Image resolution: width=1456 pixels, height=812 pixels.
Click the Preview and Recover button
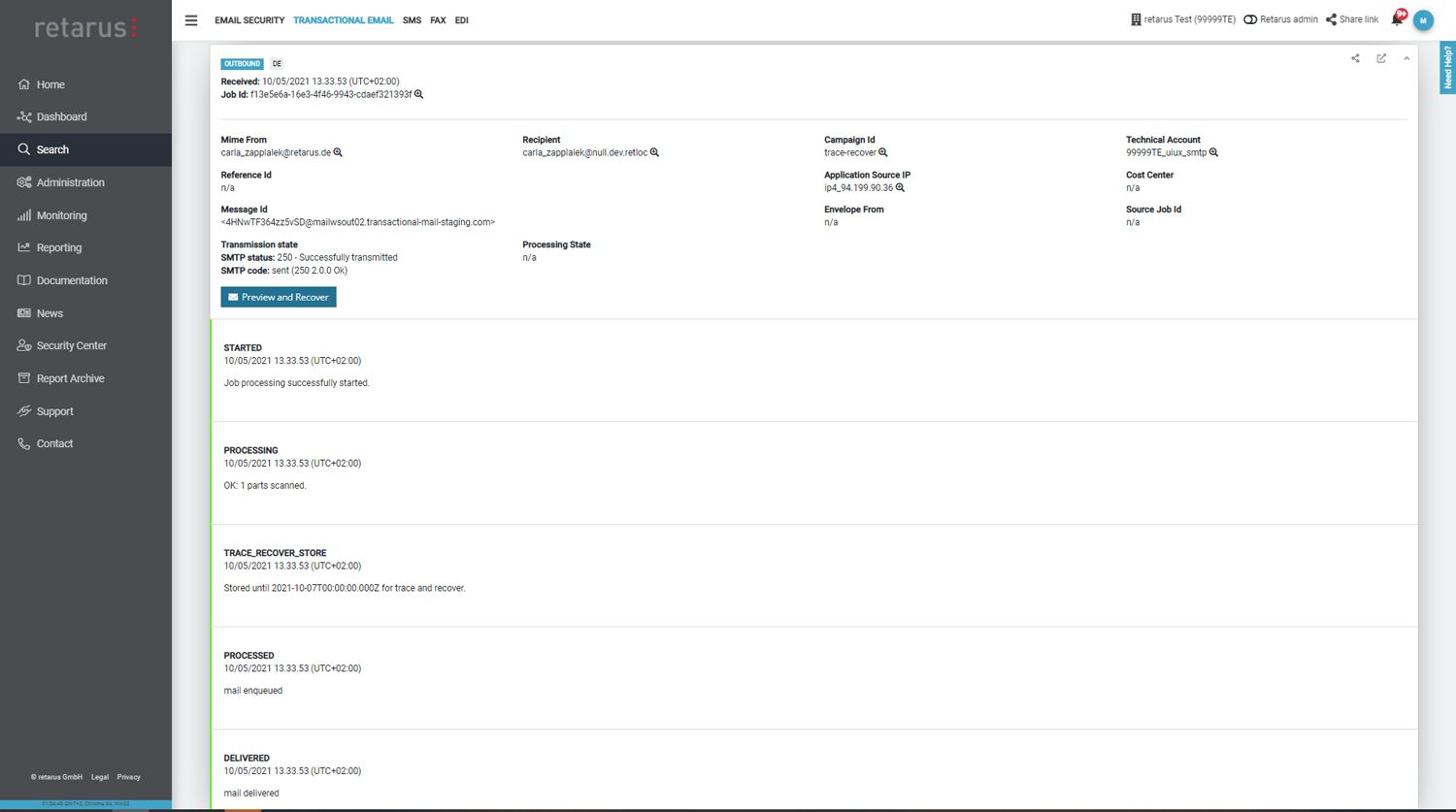(279, 297)
